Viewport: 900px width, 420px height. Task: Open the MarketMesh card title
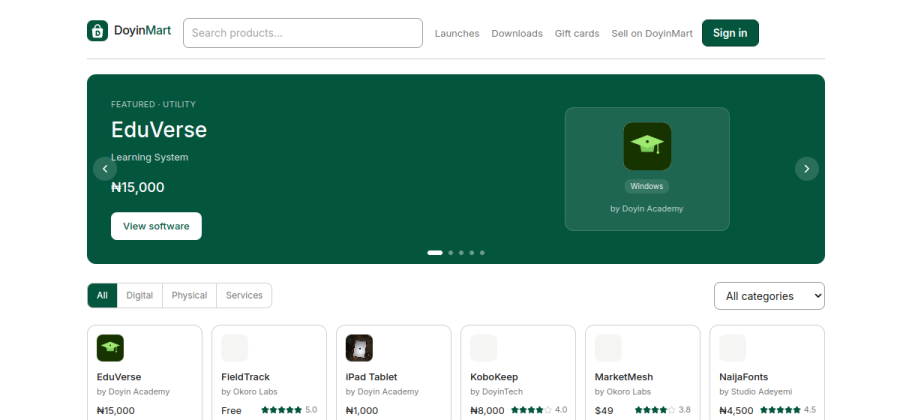(624, 377)
